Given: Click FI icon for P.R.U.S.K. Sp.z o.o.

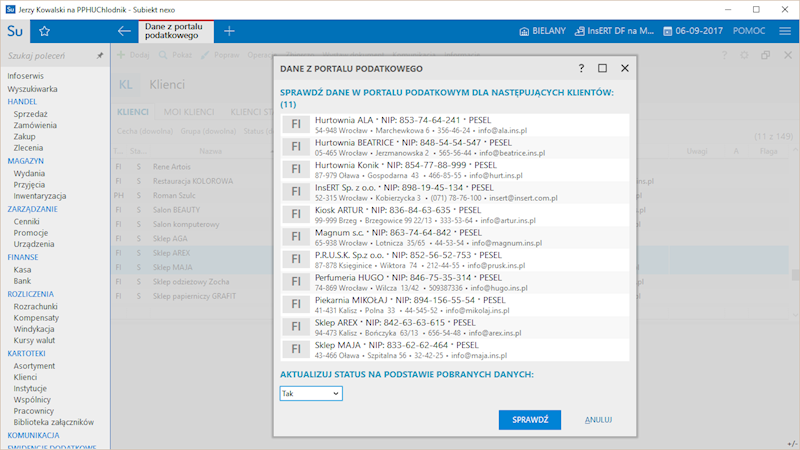Looking at the screenshot, I should (296, 259).
